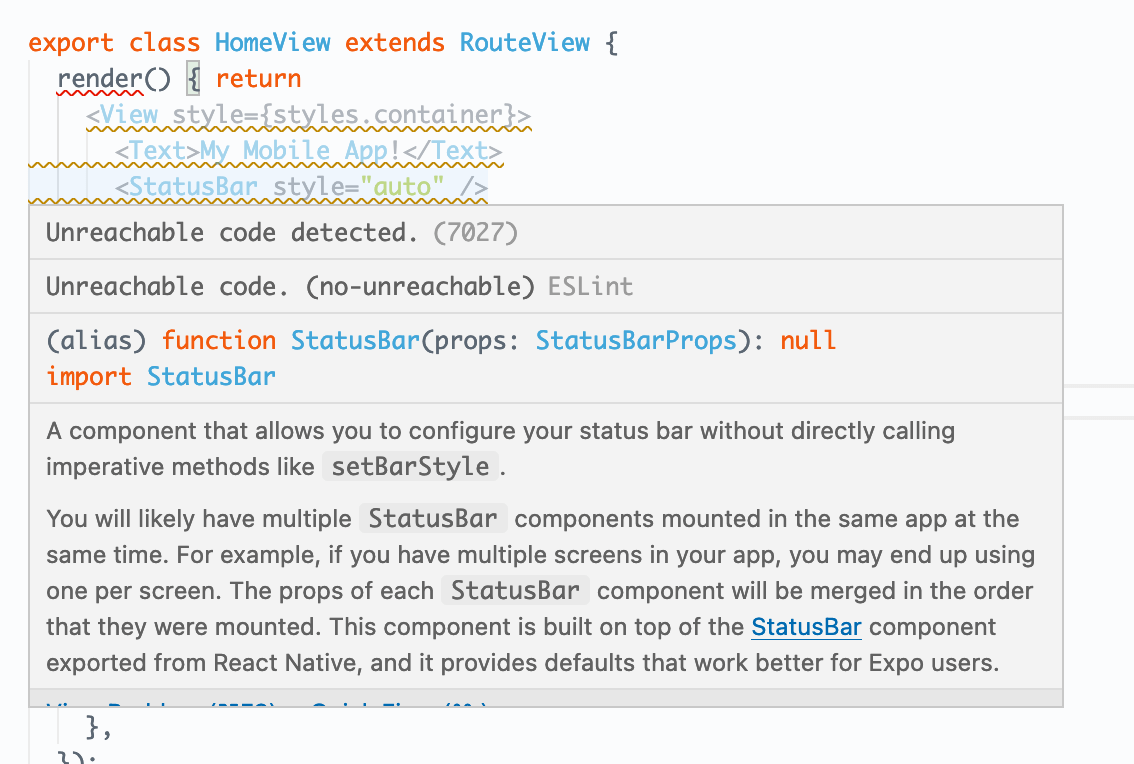Click the 'My Mobile App!' text content
Screen dimensions: 1134x764
point(300,150)
